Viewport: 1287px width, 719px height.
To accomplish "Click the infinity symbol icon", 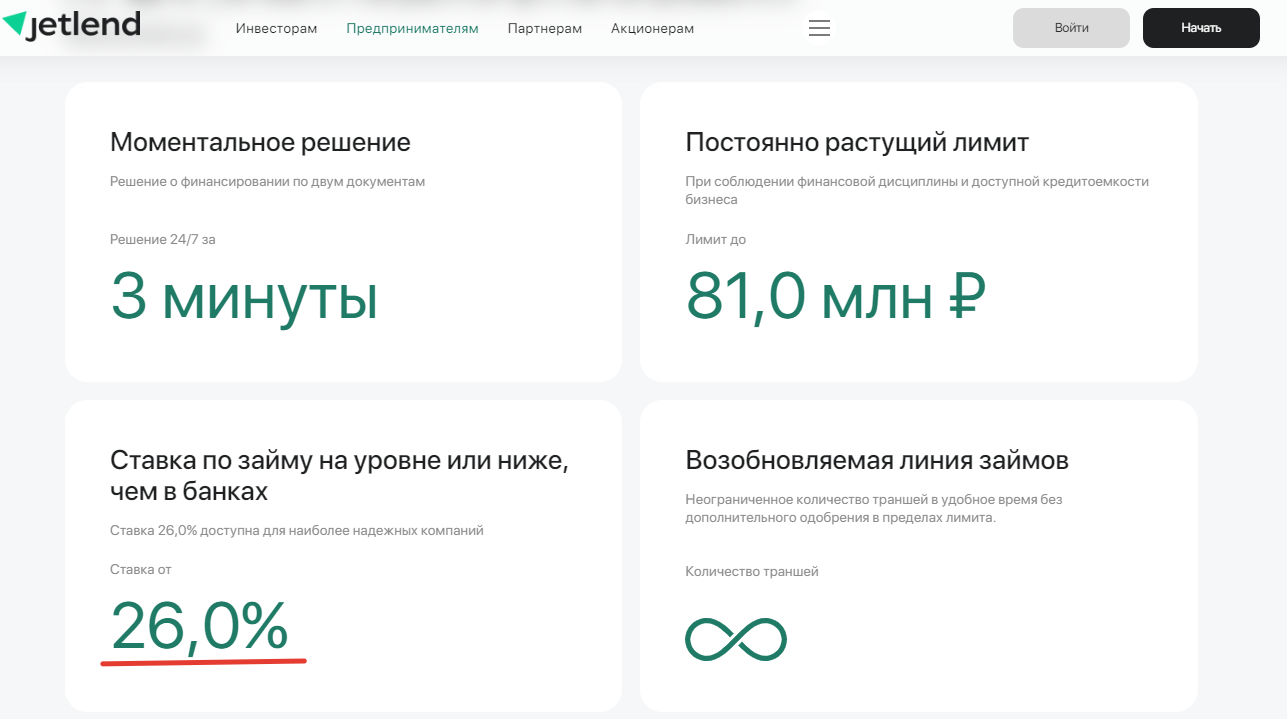I will tap(735, 639).
